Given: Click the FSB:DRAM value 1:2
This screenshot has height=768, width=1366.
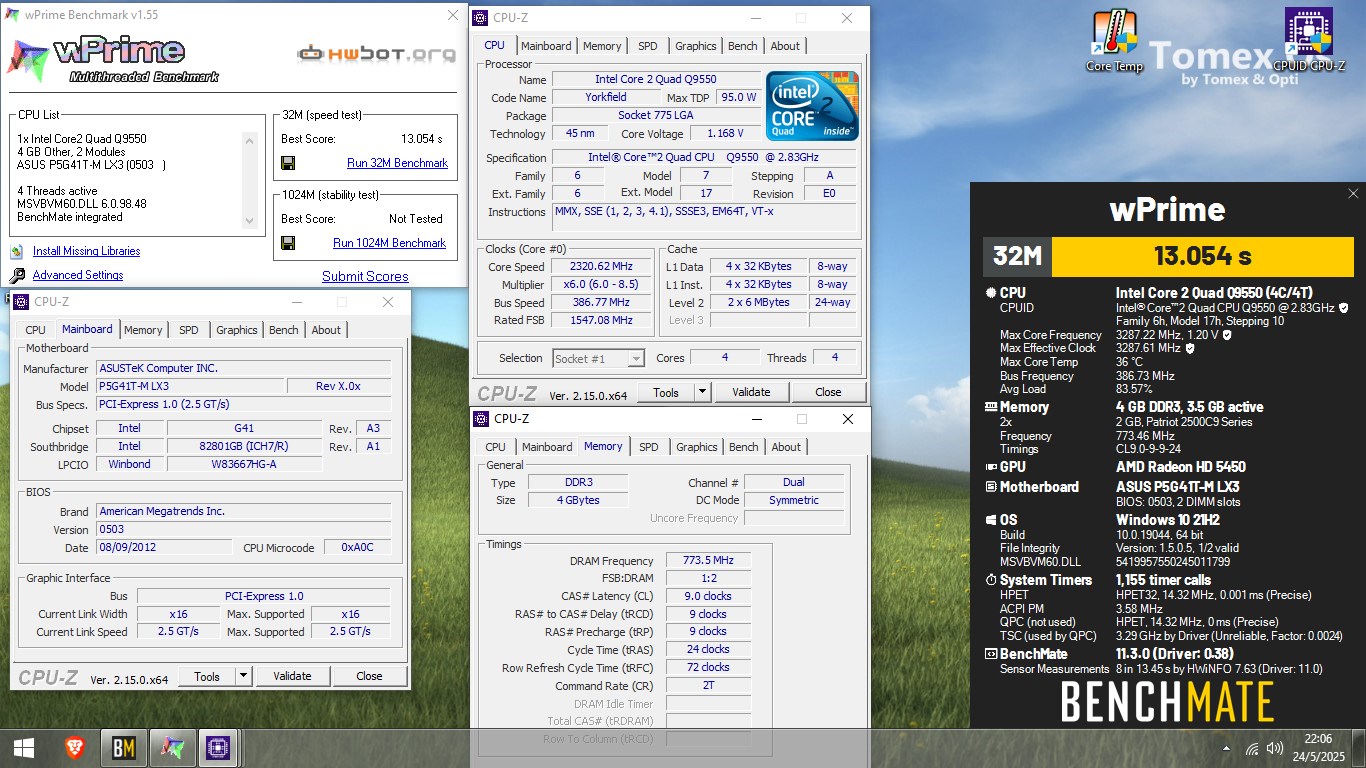Looking at the screenshot, I should coord(707,579).
